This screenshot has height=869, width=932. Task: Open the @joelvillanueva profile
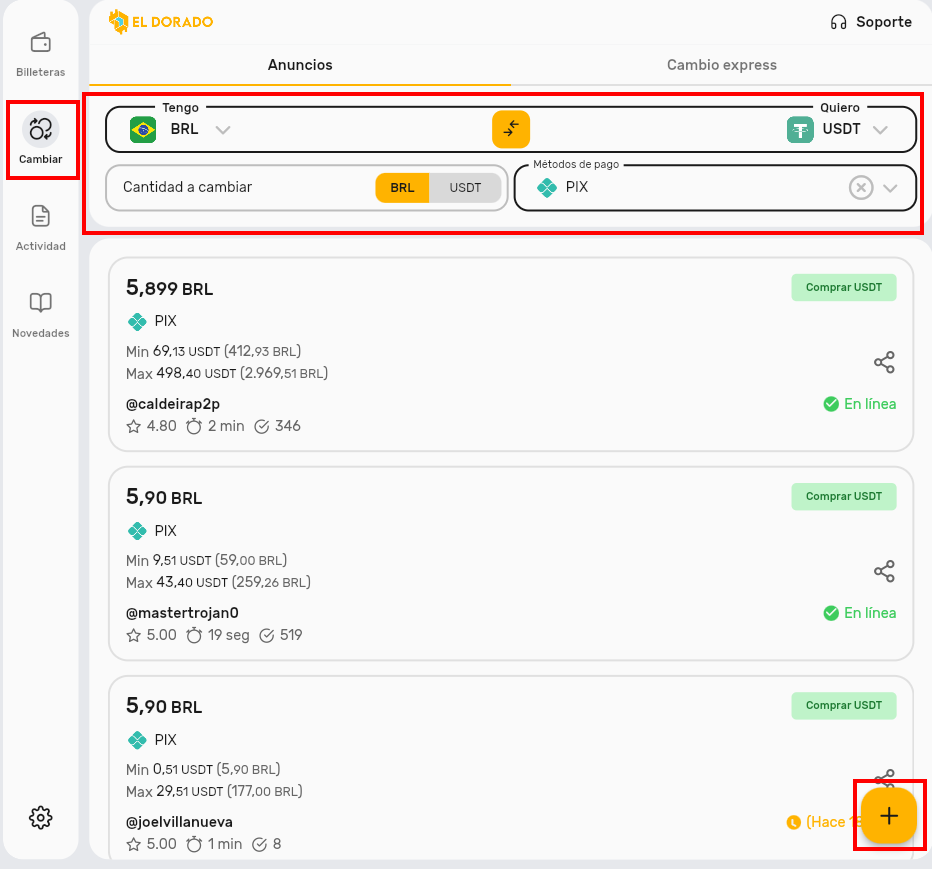coord(179,822)
